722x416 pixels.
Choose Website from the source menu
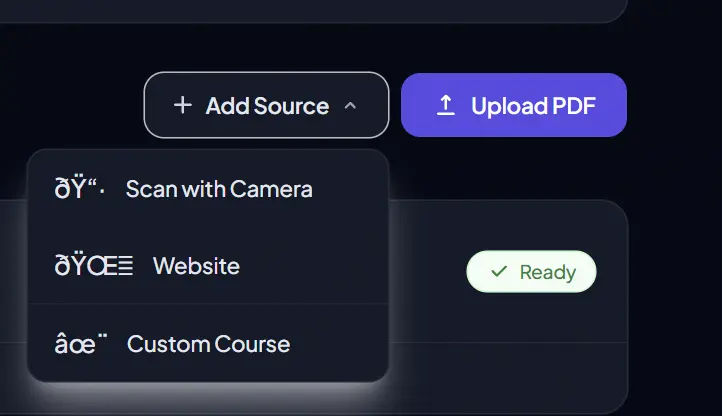(x=208, y=266)
